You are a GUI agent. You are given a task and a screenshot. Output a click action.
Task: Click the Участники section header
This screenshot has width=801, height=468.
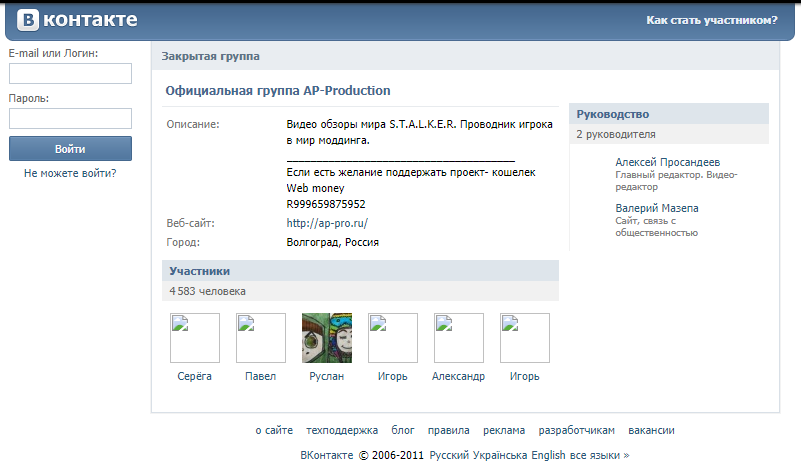click(x=360, y=271)
